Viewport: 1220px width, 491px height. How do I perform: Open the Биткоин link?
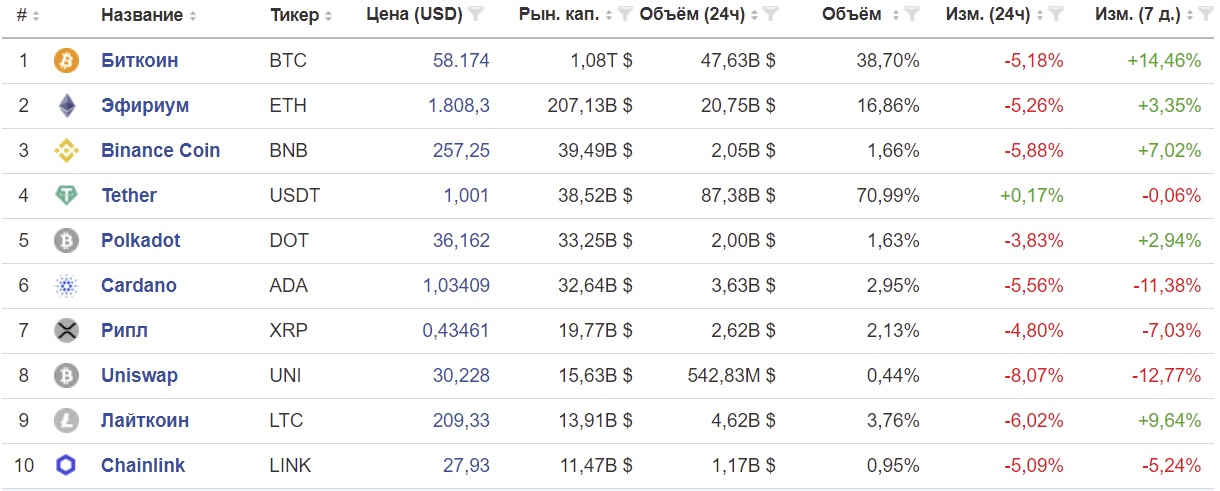(140, 61)
